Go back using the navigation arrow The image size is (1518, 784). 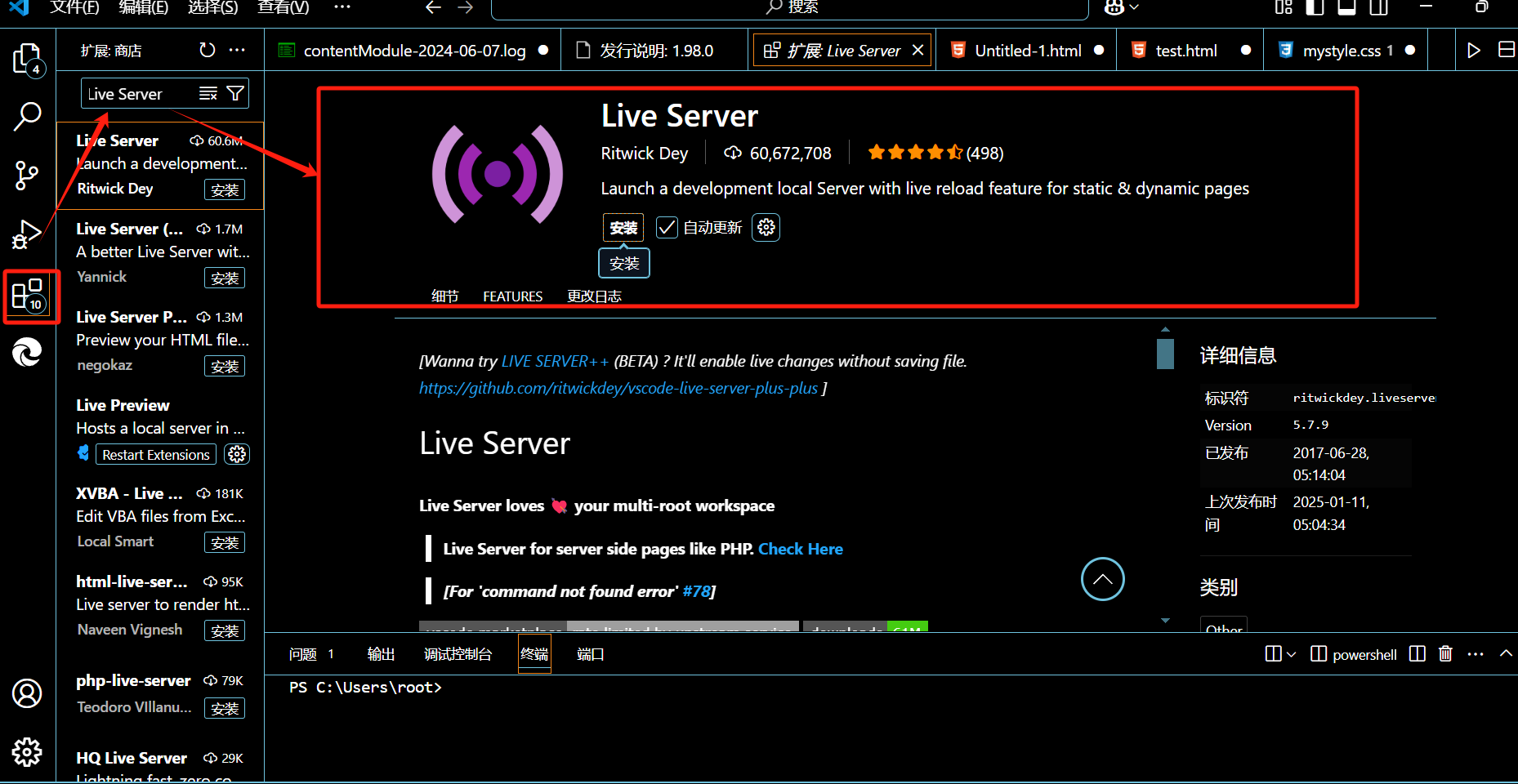coord(433,7)
